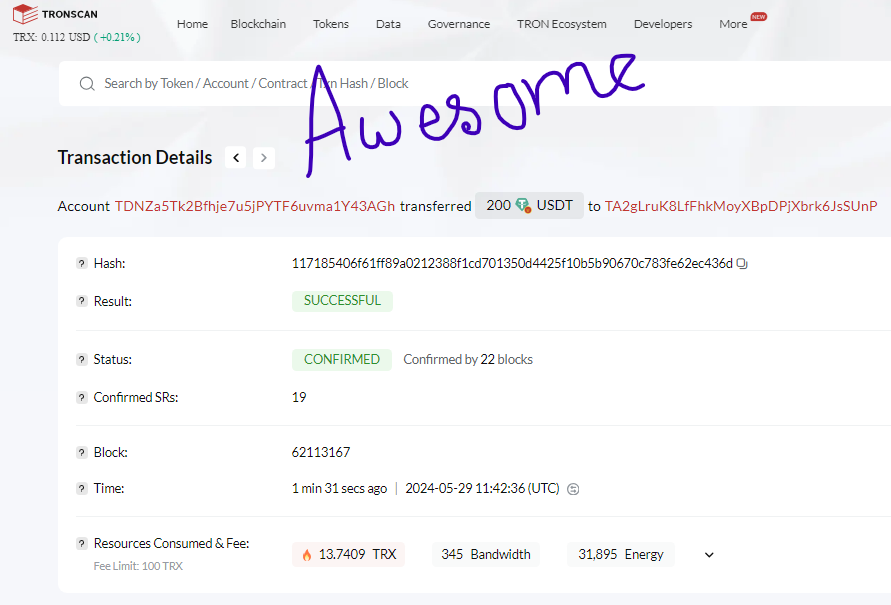Click the 31,895 Energy value
This screenshot has width=891, height=605.
621,554
